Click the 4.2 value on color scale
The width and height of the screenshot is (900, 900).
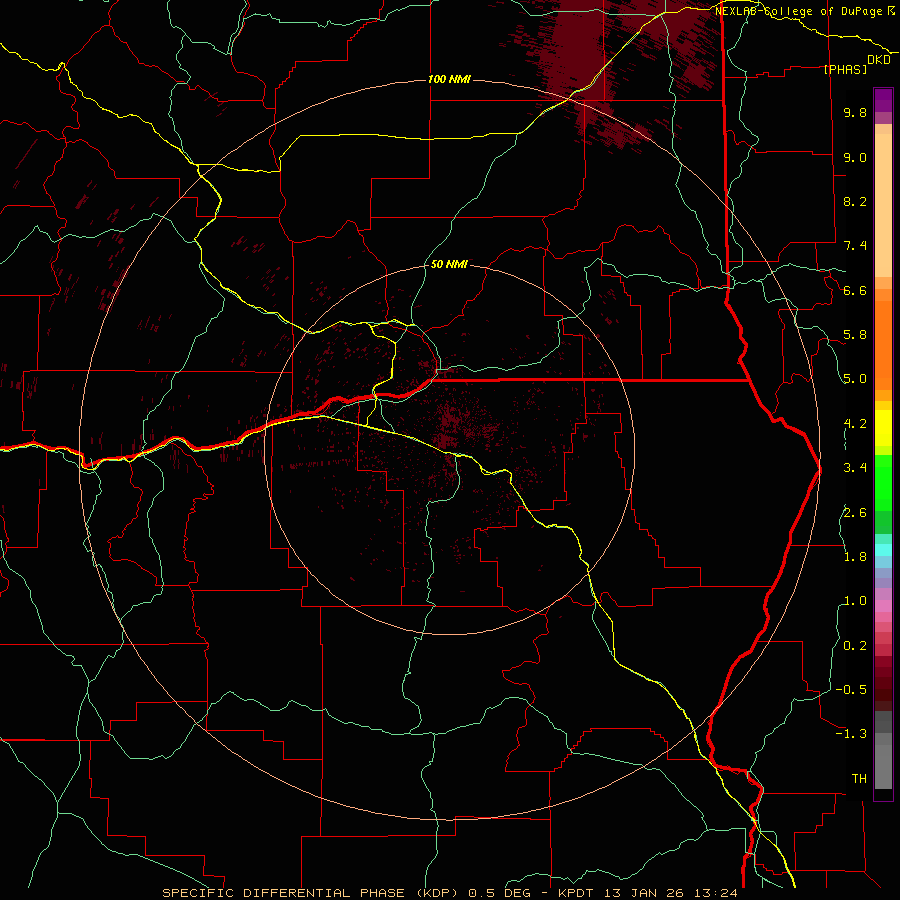pyautogui.click(x=855, y=424)
